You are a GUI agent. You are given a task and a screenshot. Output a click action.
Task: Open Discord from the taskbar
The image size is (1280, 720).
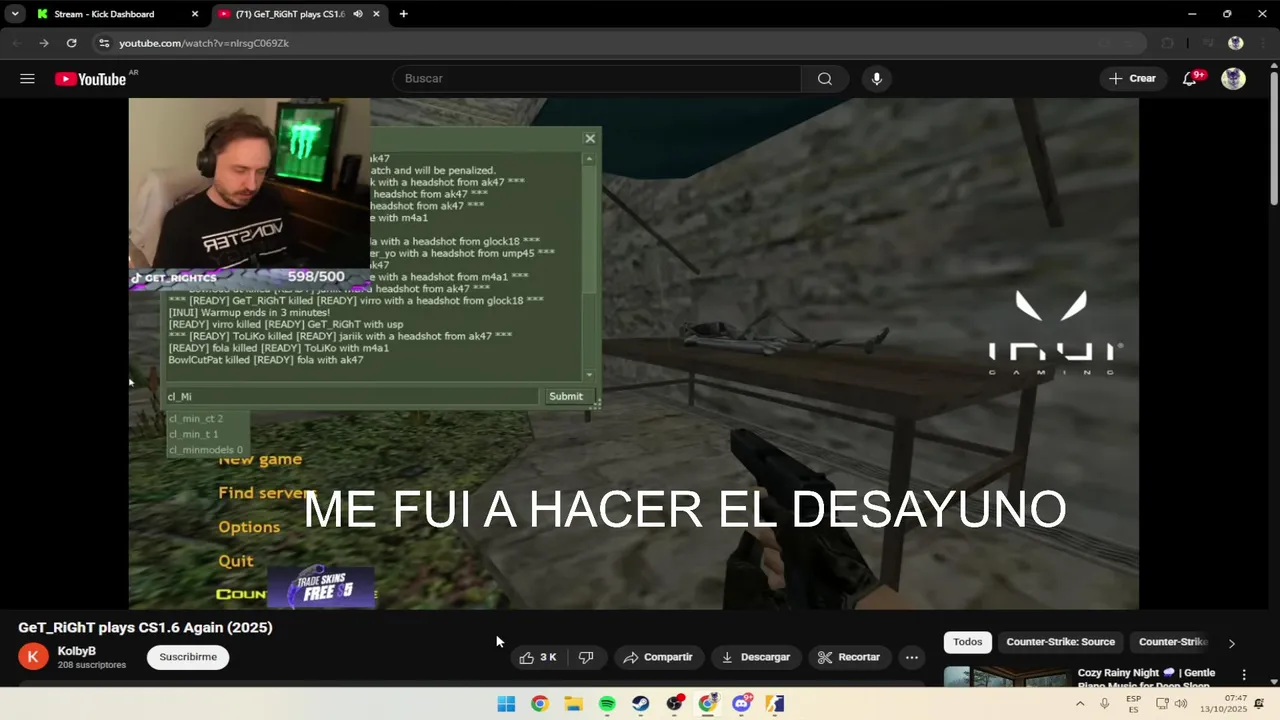[x=742, y=704]
